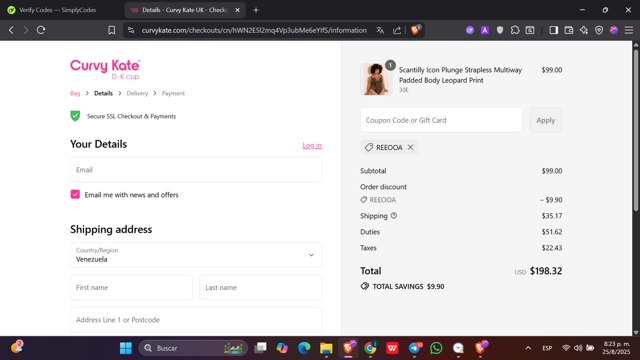This screenshot has width=640, height=360.
Task: Open the Telegram taskbar icon
Action: [x=415, y=348]
